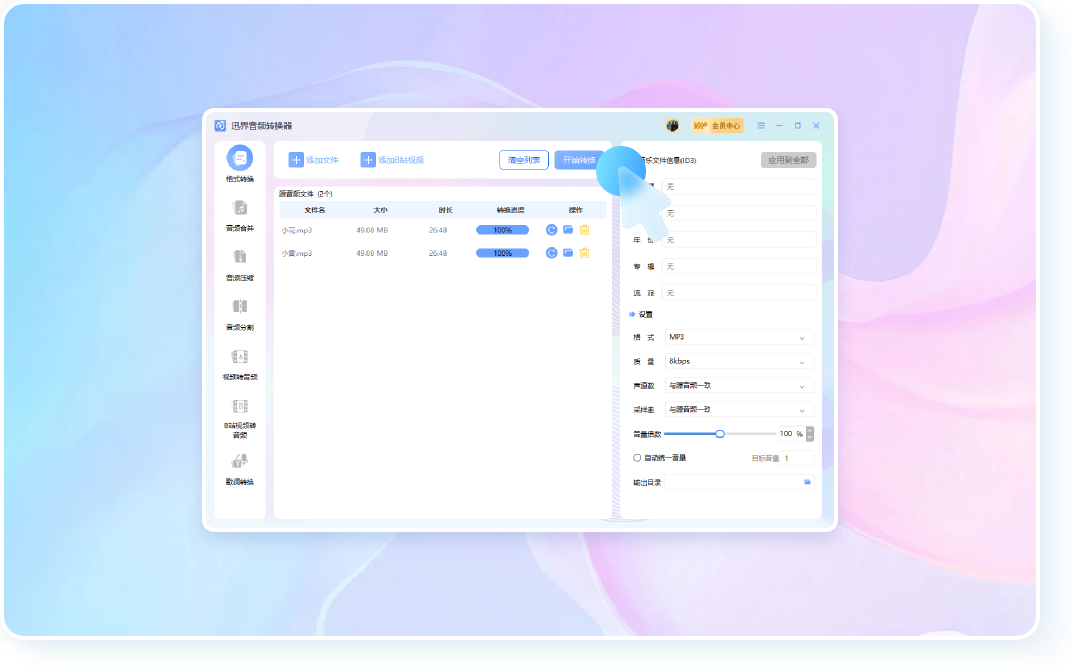
Task: Open the 音频分割 sidebar tool
Action: [239, 314]
